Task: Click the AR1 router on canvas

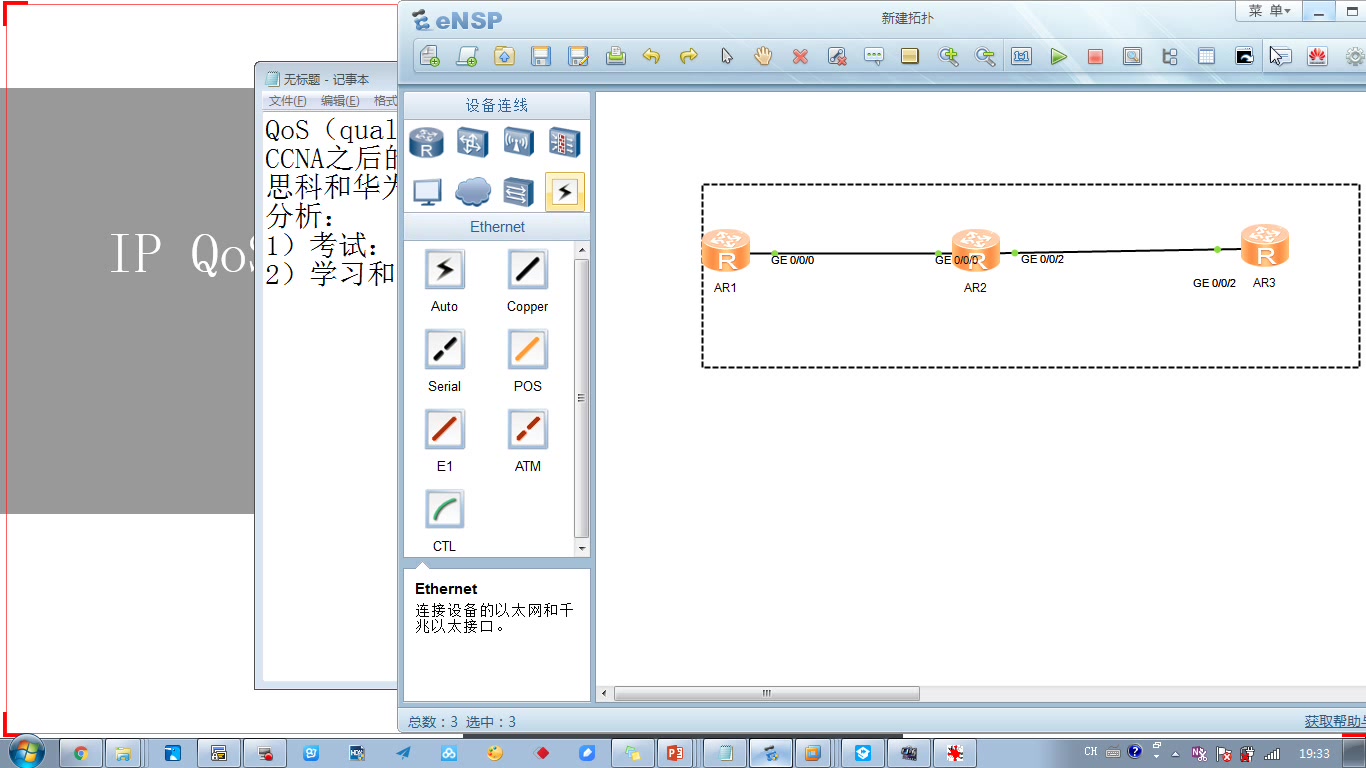Action: [x=726, y=251]
